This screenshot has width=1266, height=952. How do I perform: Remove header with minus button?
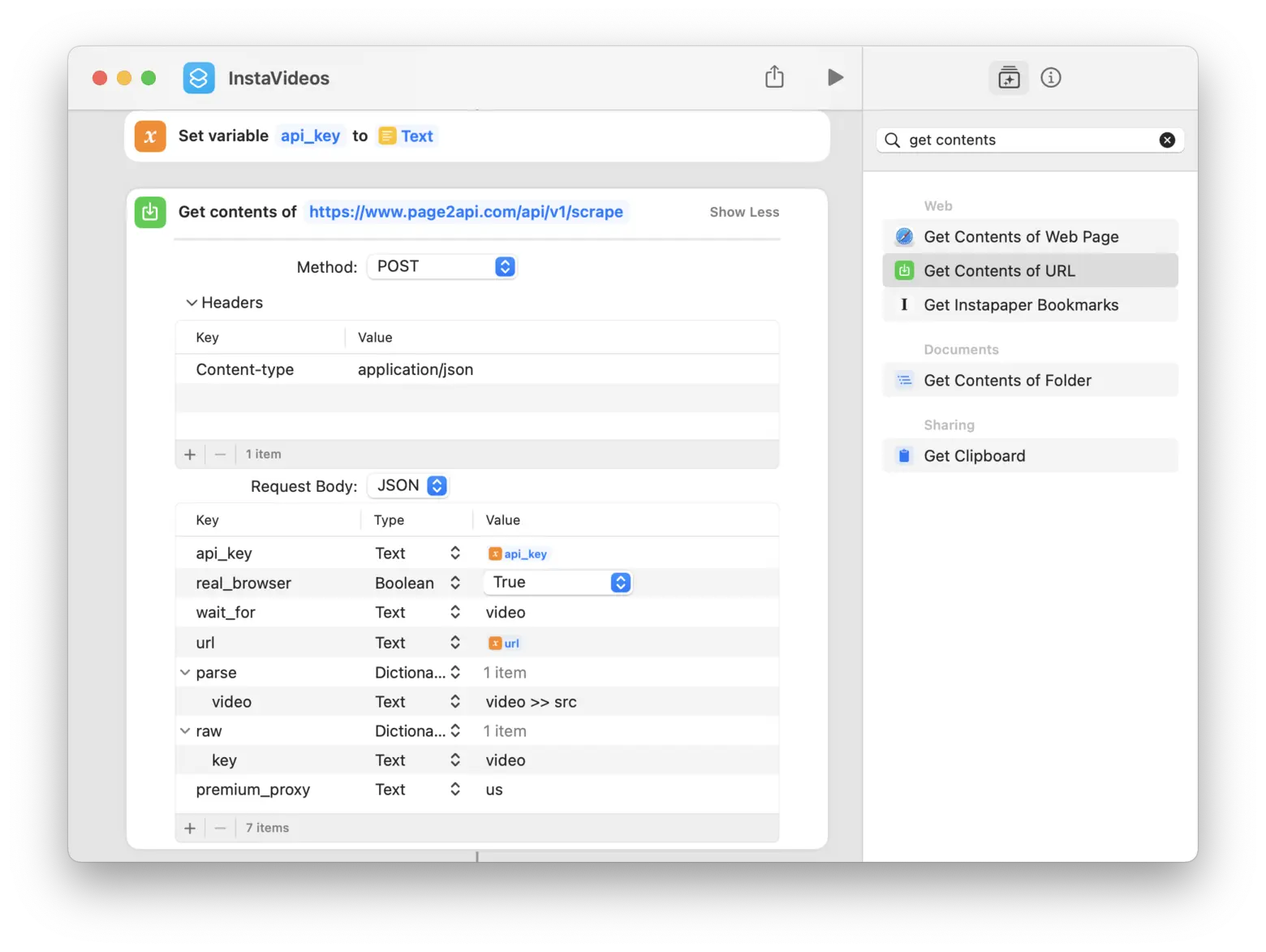click(x=220, y=454)
